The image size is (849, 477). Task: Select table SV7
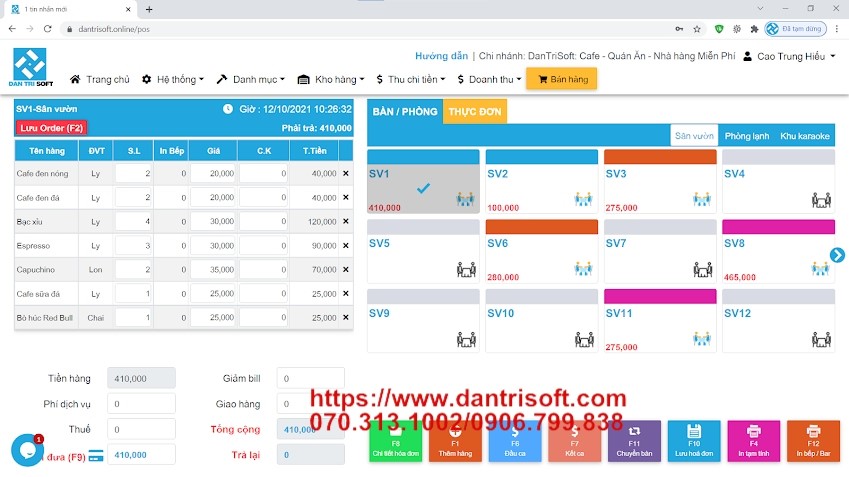point(660,251)
